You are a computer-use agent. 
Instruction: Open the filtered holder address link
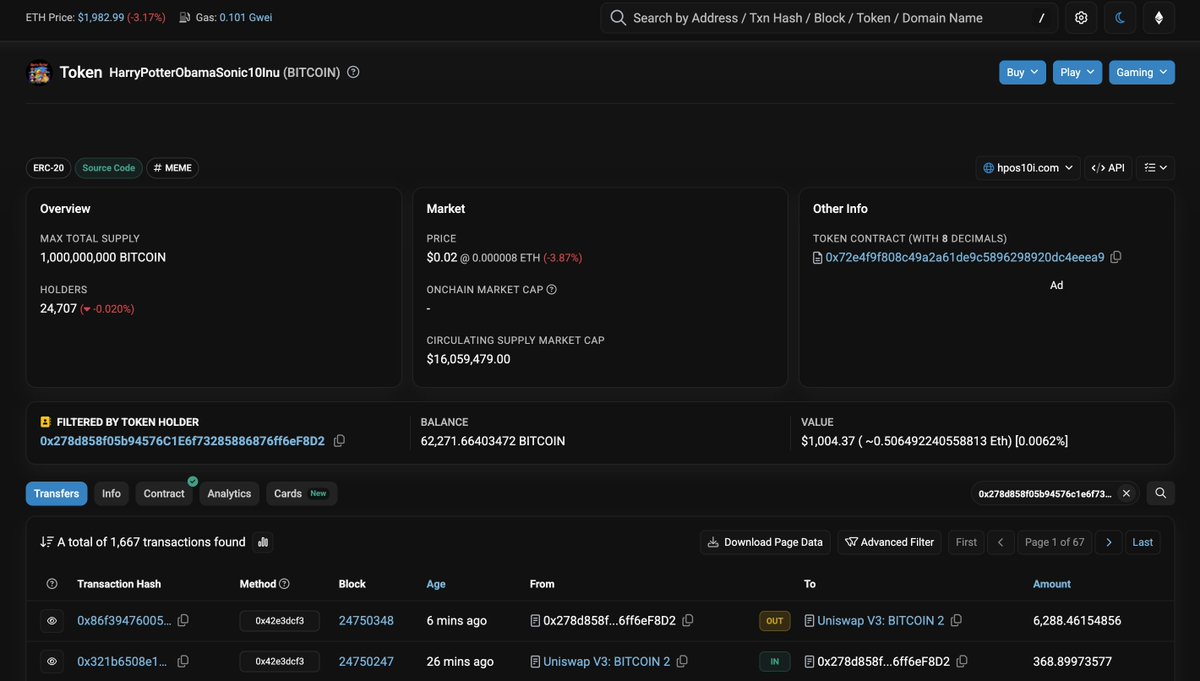pyautogui.click(x=182, y=441)
